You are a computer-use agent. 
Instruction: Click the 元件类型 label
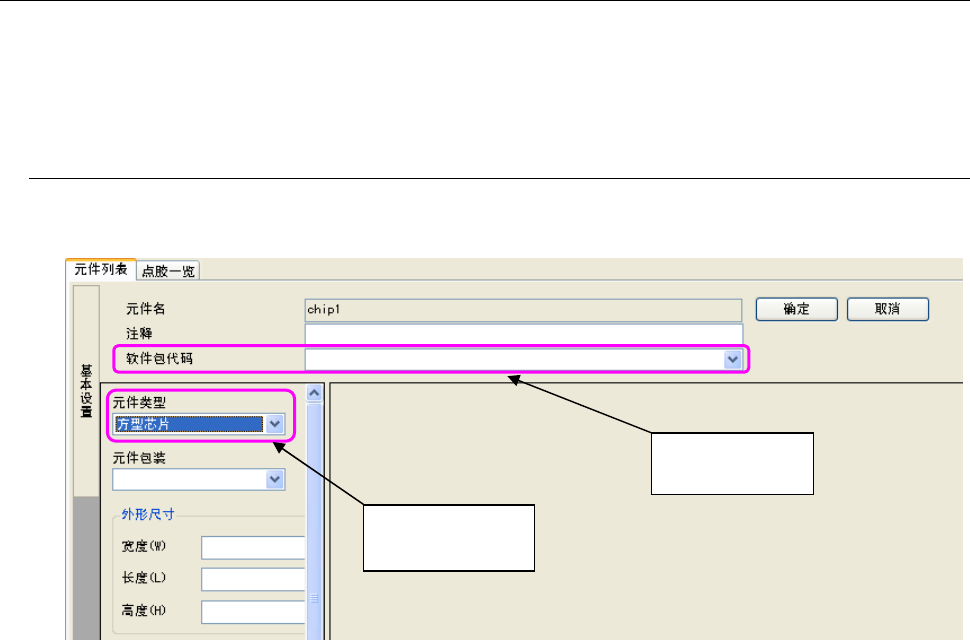139,403
